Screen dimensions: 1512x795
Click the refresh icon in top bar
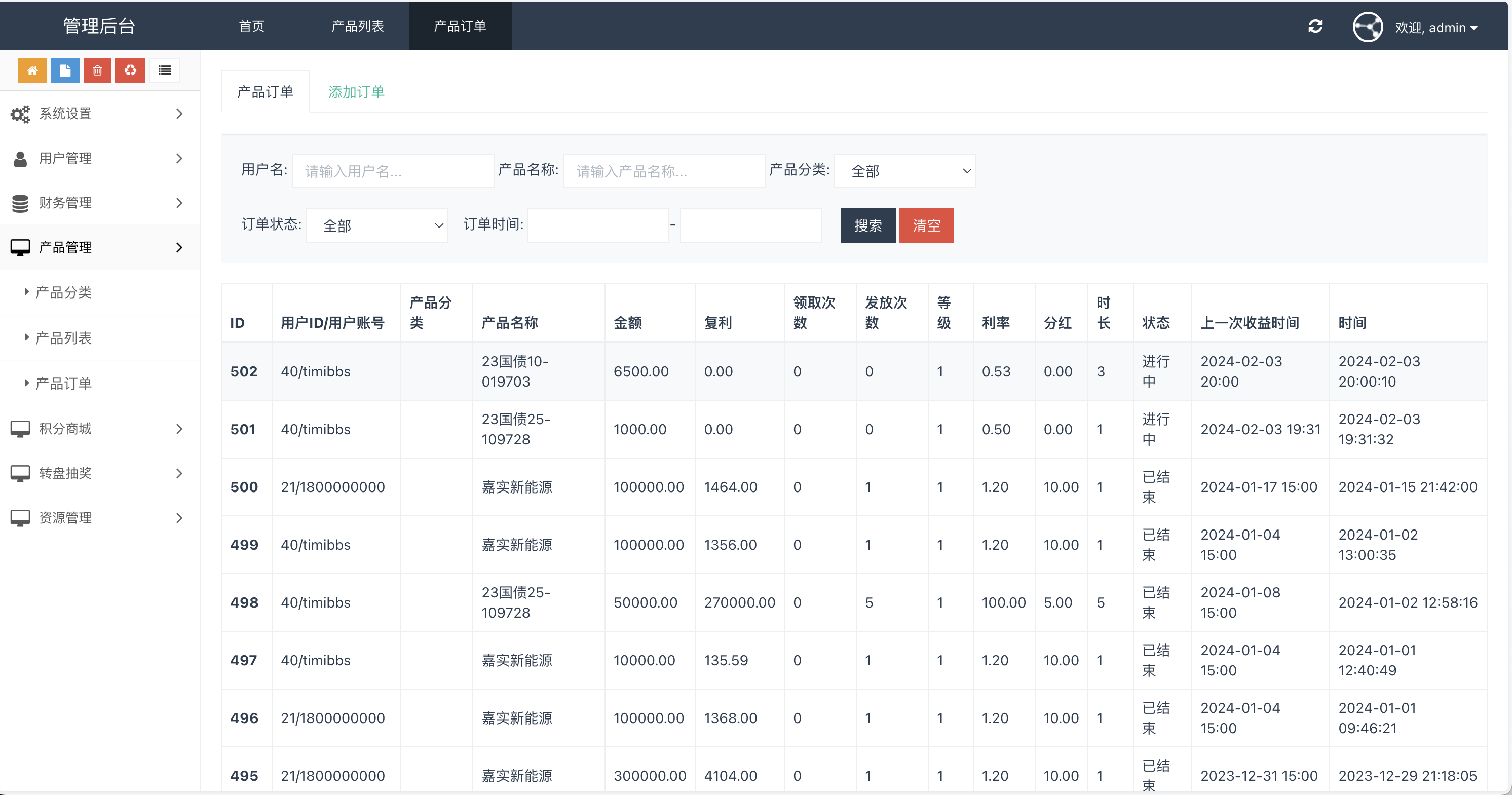[1315, 26]
